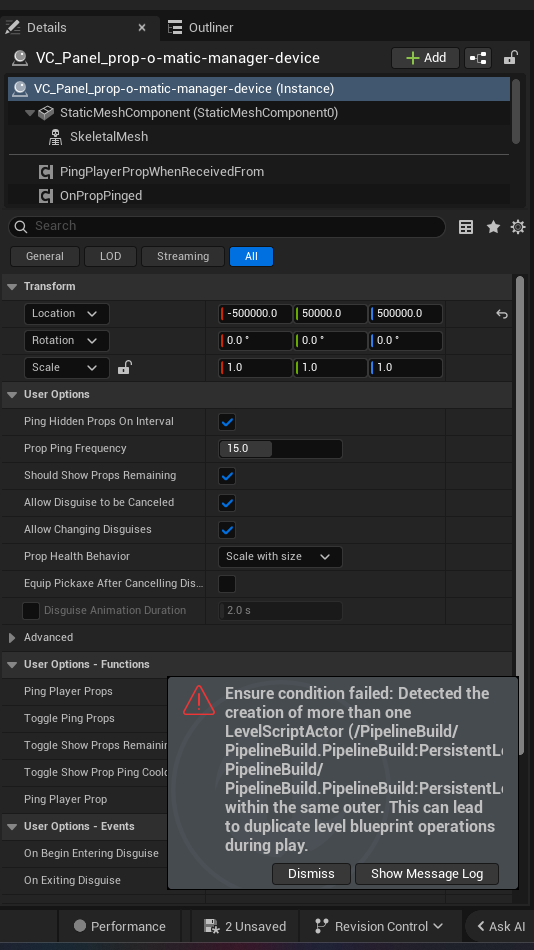Image resolution: width=534 pixels, height=950 pixels.
Task: Select the VC_Panel instance root row
Action: point(259,89)
